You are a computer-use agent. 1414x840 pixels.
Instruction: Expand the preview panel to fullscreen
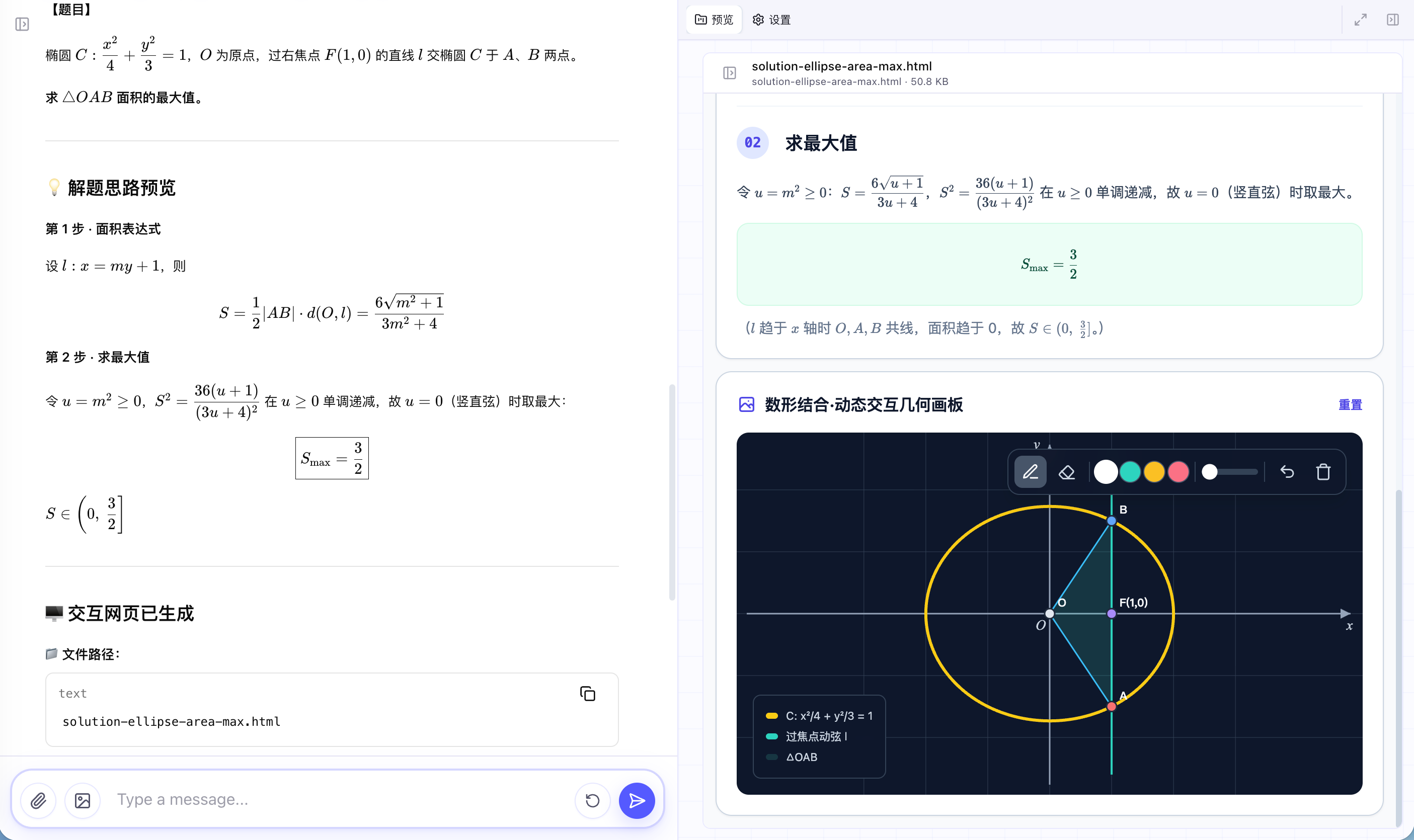(x=1360, y=20)
